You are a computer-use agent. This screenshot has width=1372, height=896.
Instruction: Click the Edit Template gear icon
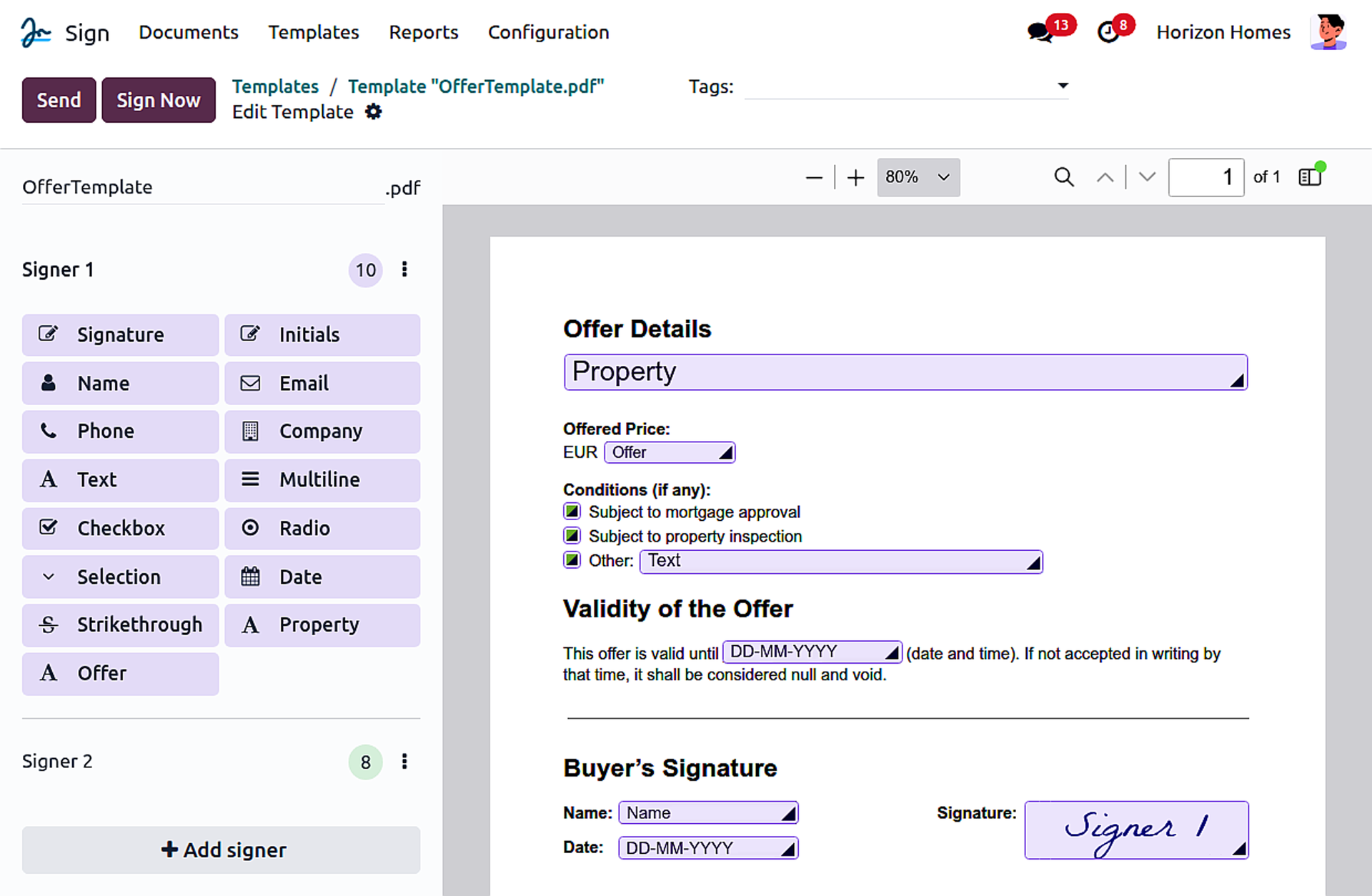pyautogui.click(x=374, y=112)
